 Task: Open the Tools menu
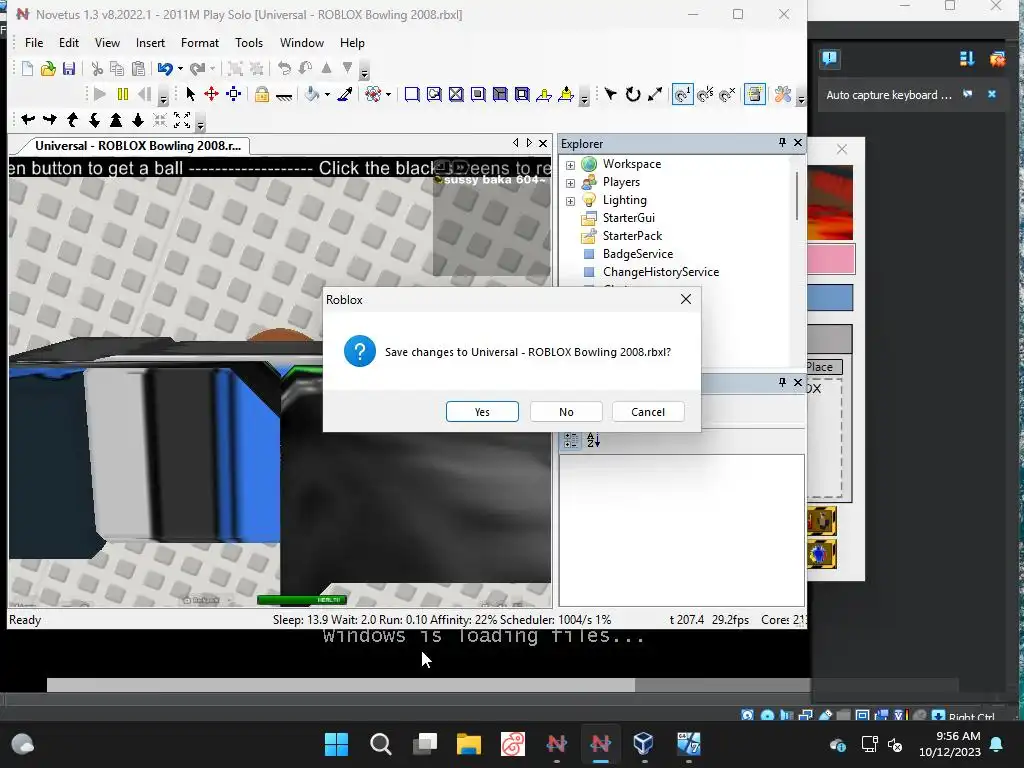click(249, 42)
